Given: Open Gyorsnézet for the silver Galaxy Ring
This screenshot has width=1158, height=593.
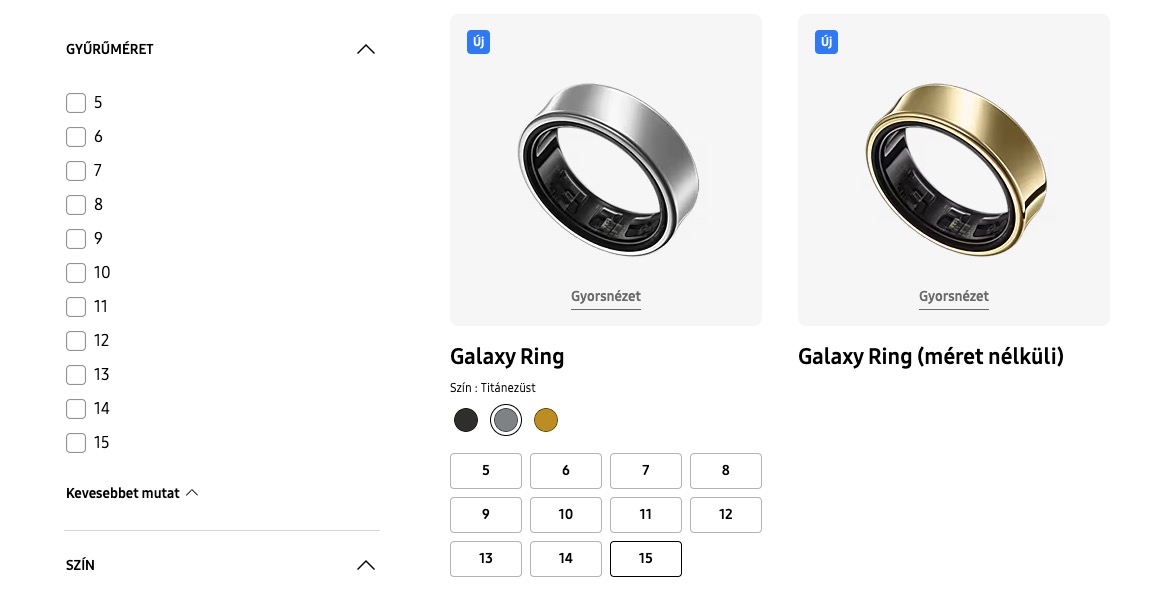Looking at the screenshot, I should 606,296.
